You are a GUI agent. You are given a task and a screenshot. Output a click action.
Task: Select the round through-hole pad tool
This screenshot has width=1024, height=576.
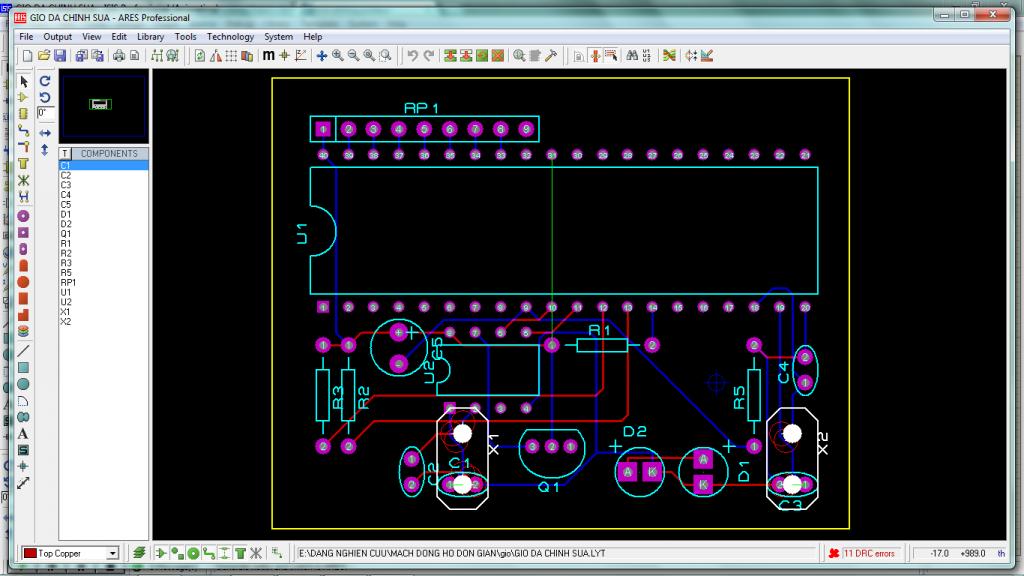24,215
